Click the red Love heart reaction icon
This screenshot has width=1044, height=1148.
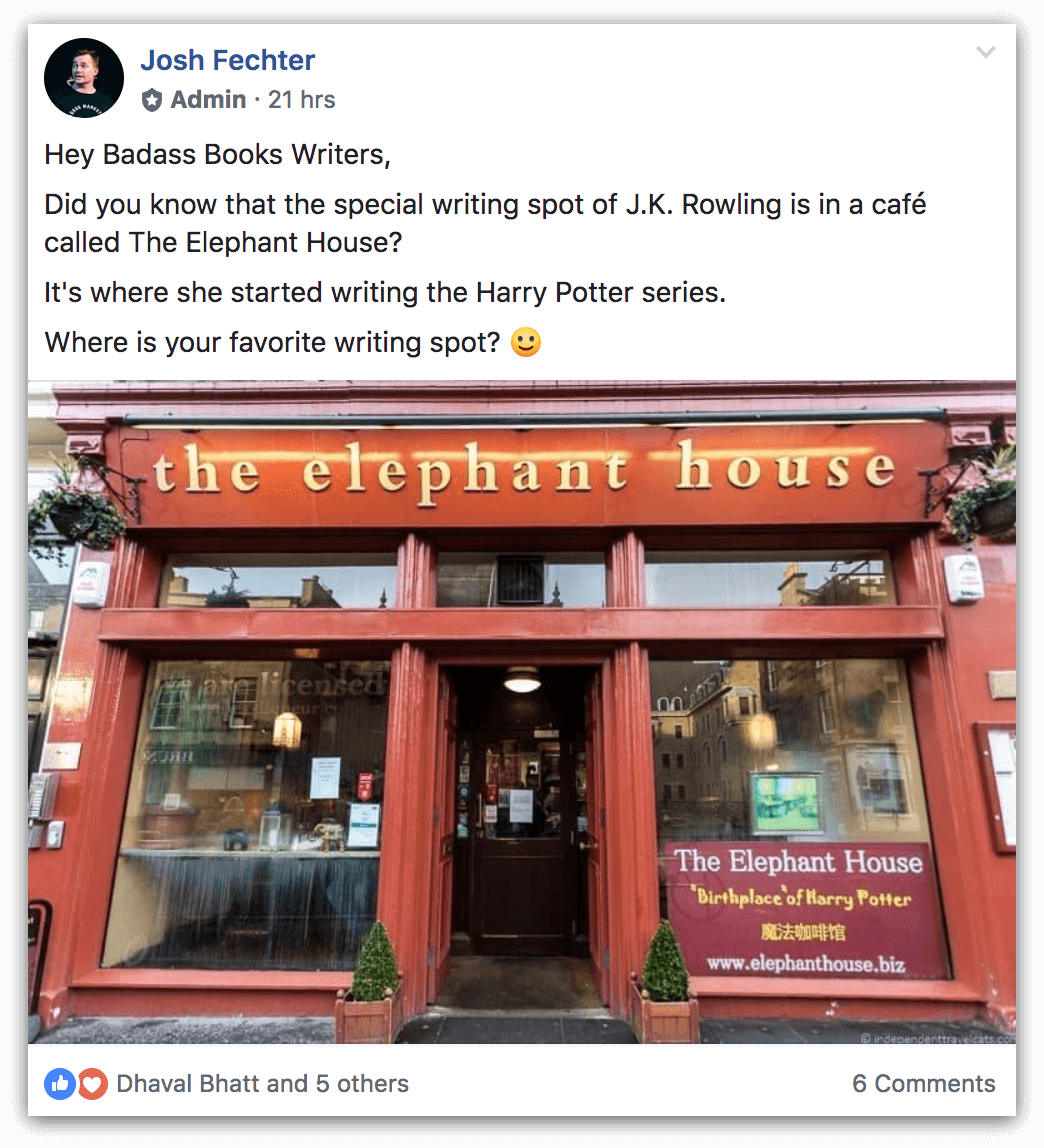click(92, 1084)
